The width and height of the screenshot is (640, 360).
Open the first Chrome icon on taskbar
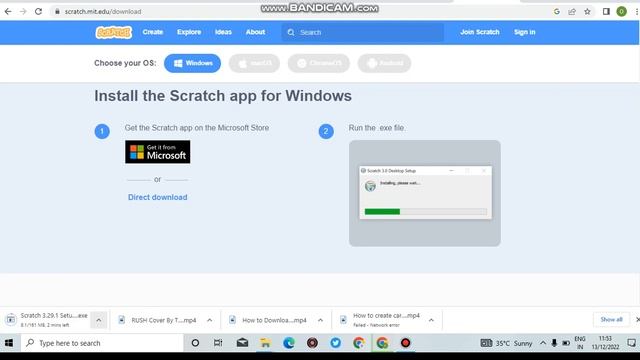tap(359, 343)
